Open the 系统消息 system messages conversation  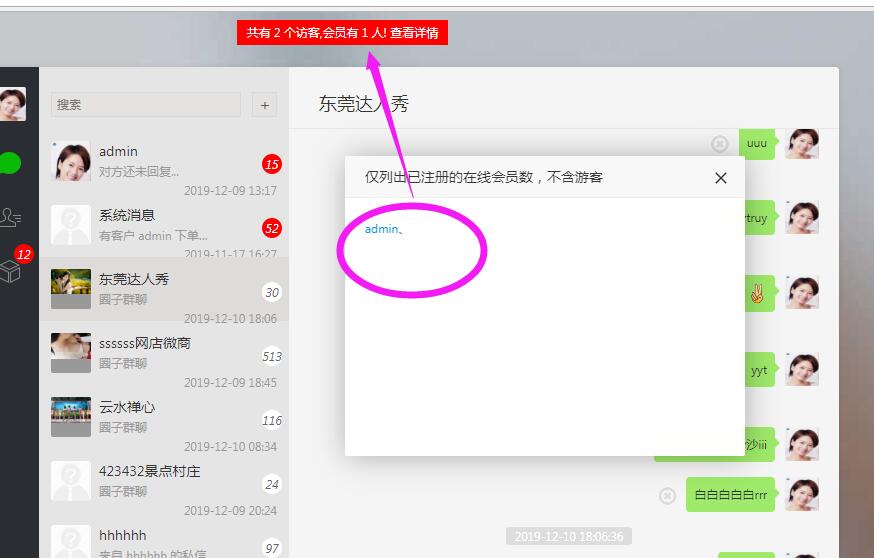165,226
